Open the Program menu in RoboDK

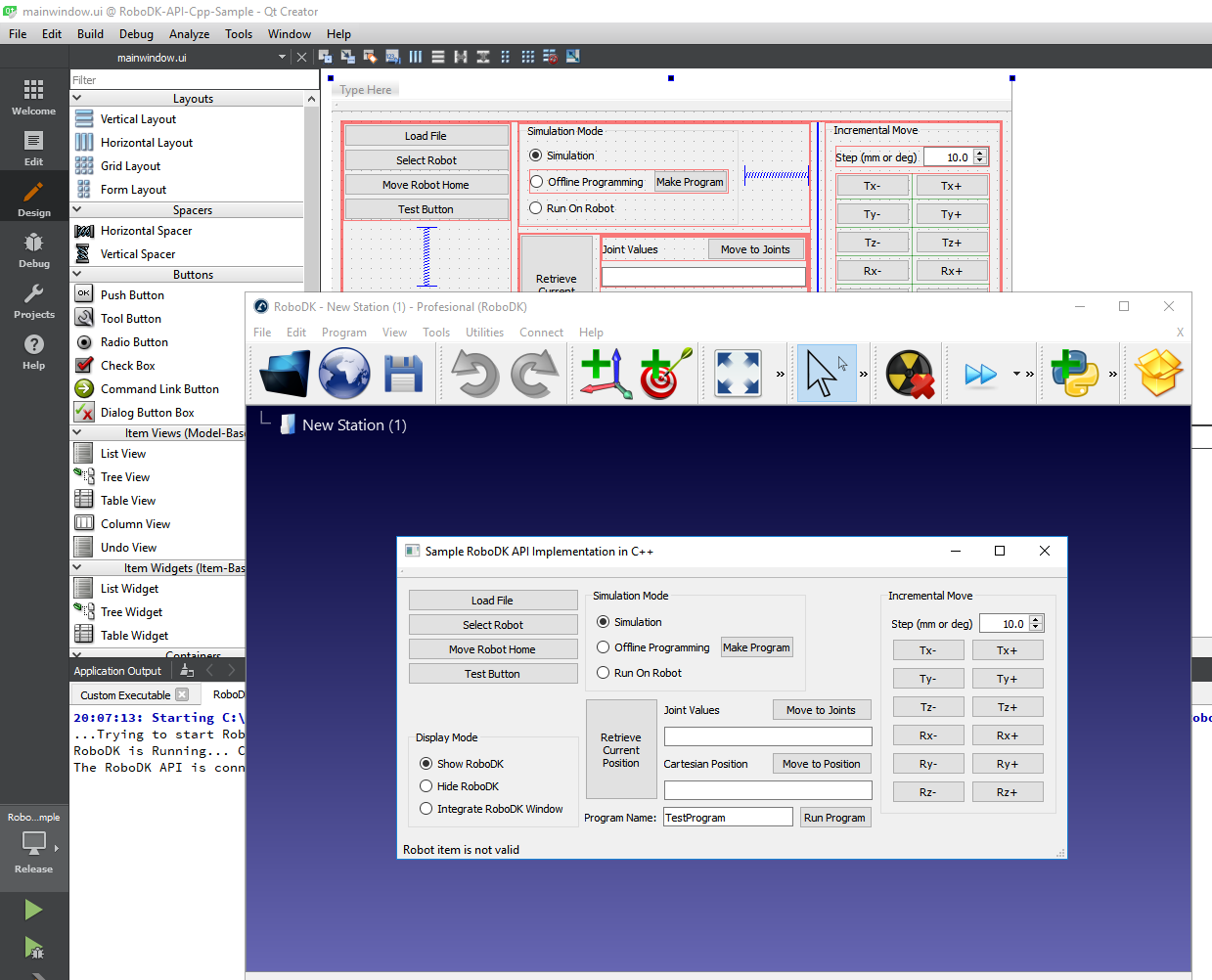[344, 333]
